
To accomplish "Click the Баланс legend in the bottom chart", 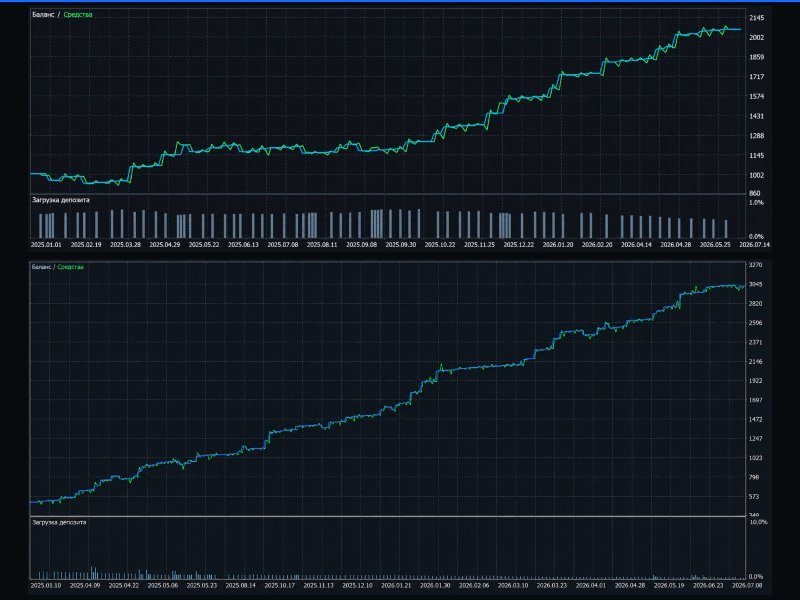I will pyautogui.click(x=41, y=267).
